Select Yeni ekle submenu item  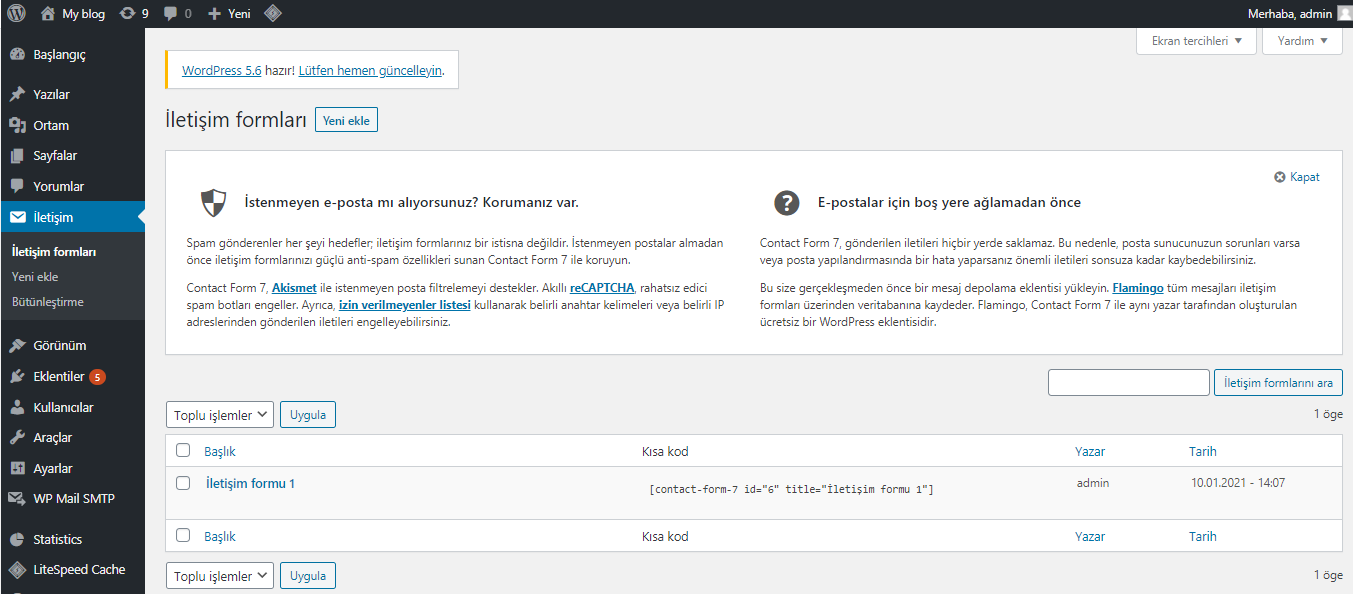click(x=35, y=277)
